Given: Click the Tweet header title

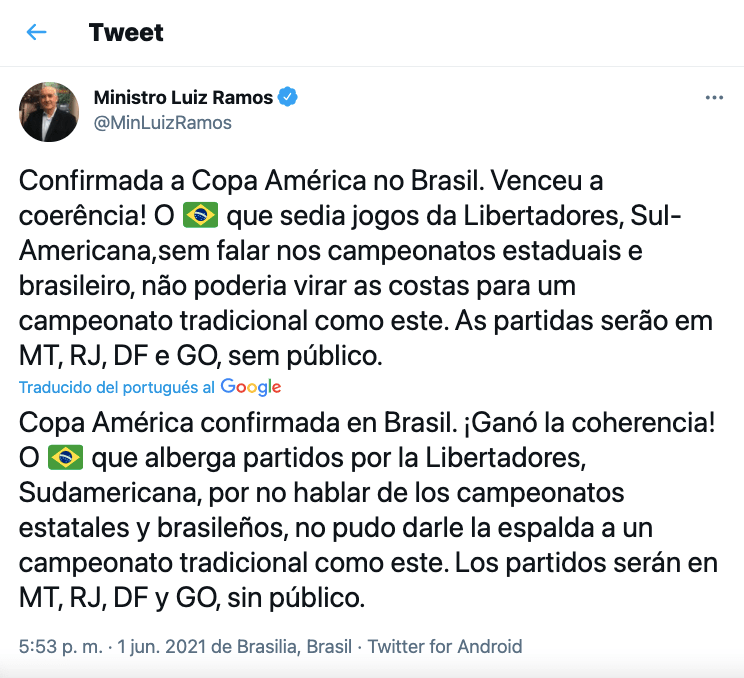Looking at the screenshot, I should tap(126, 32).
